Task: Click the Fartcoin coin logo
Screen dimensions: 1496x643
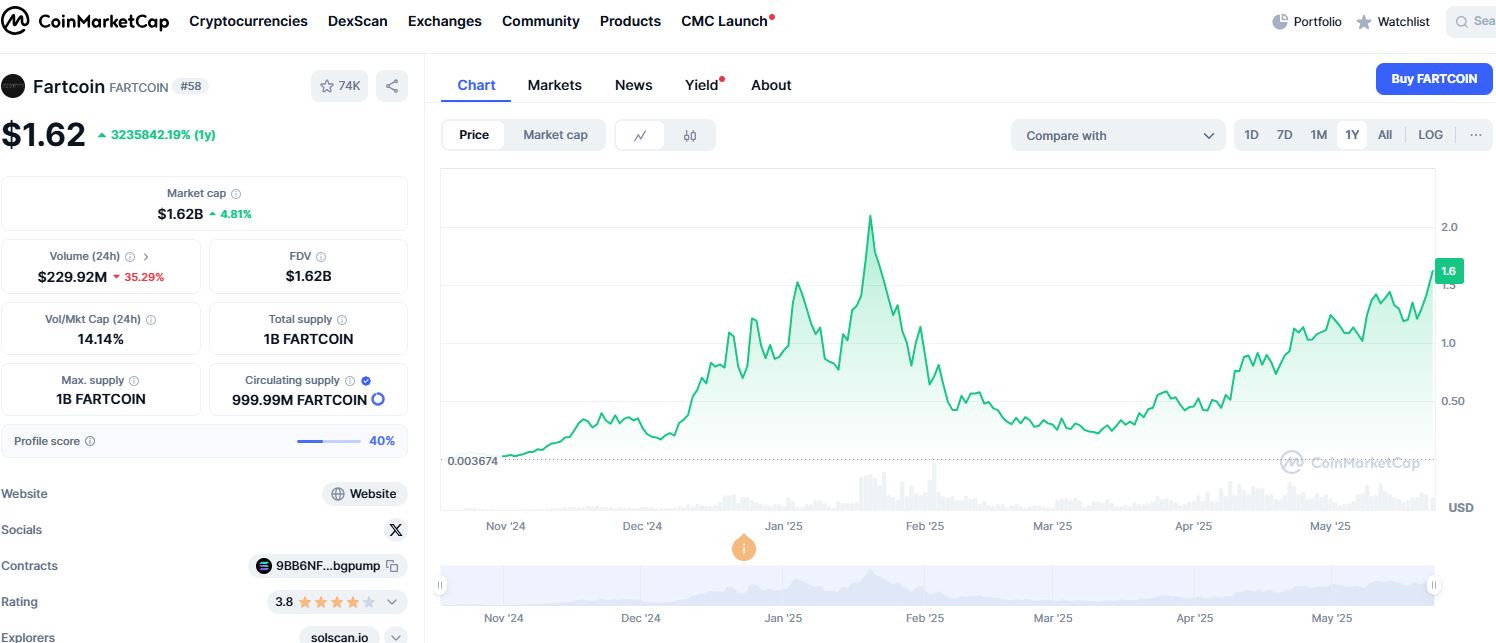Action: [x=13, y=86]
